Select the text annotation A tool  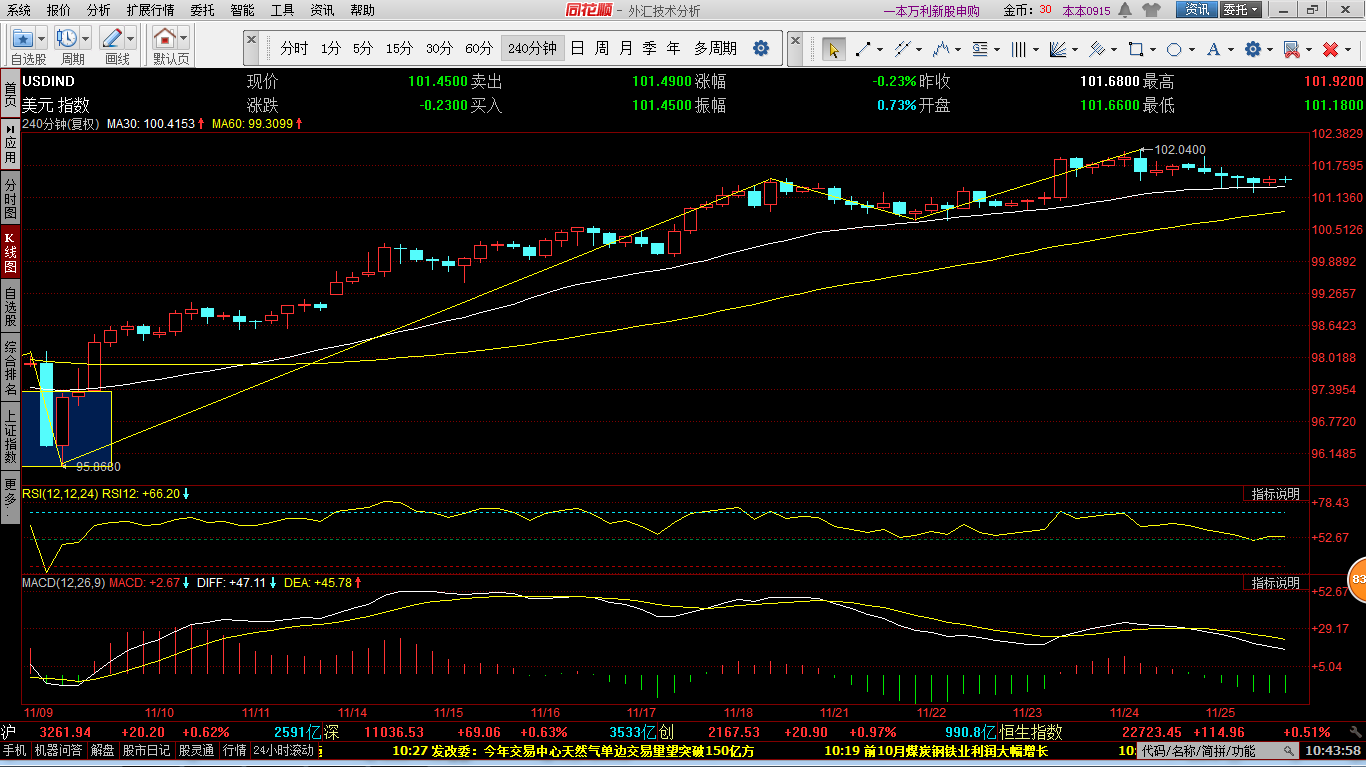point(1213,49)
